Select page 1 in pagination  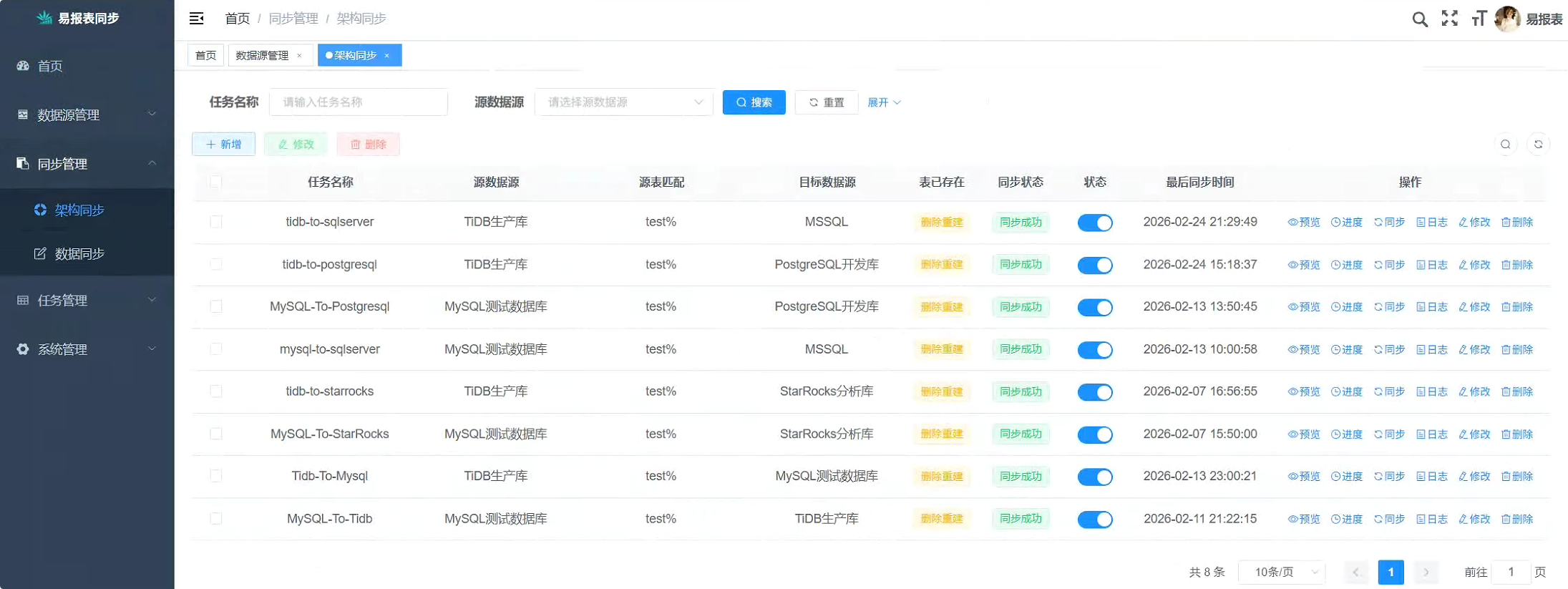(1391, 572)
